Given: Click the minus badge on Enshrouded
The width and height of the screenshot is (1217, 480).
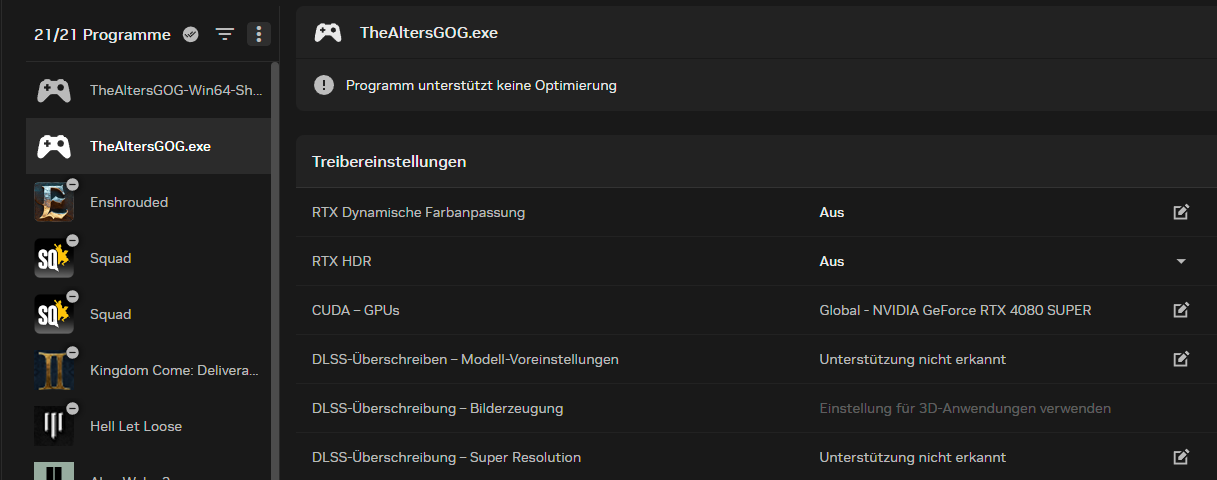Looking at the screenshot, I should click(72, 185).
